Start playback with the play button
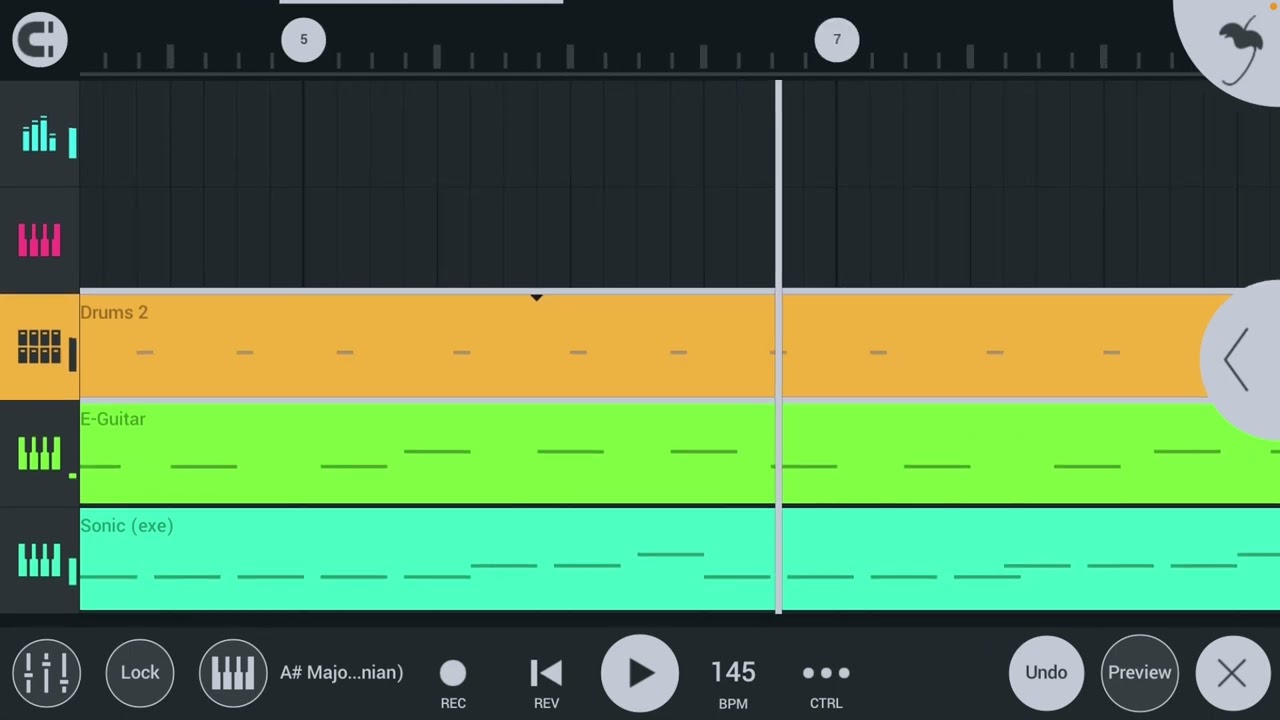Viewport: 1280px width, 720px height. click(640, 673)
